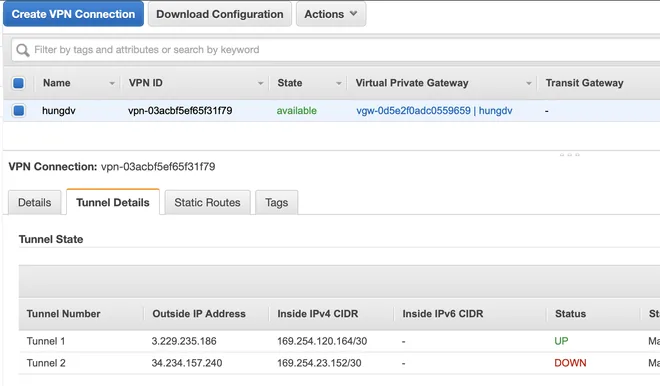
Task: Click the Download Configuration button
Action: pyautogui.click(x=220, y=14)
